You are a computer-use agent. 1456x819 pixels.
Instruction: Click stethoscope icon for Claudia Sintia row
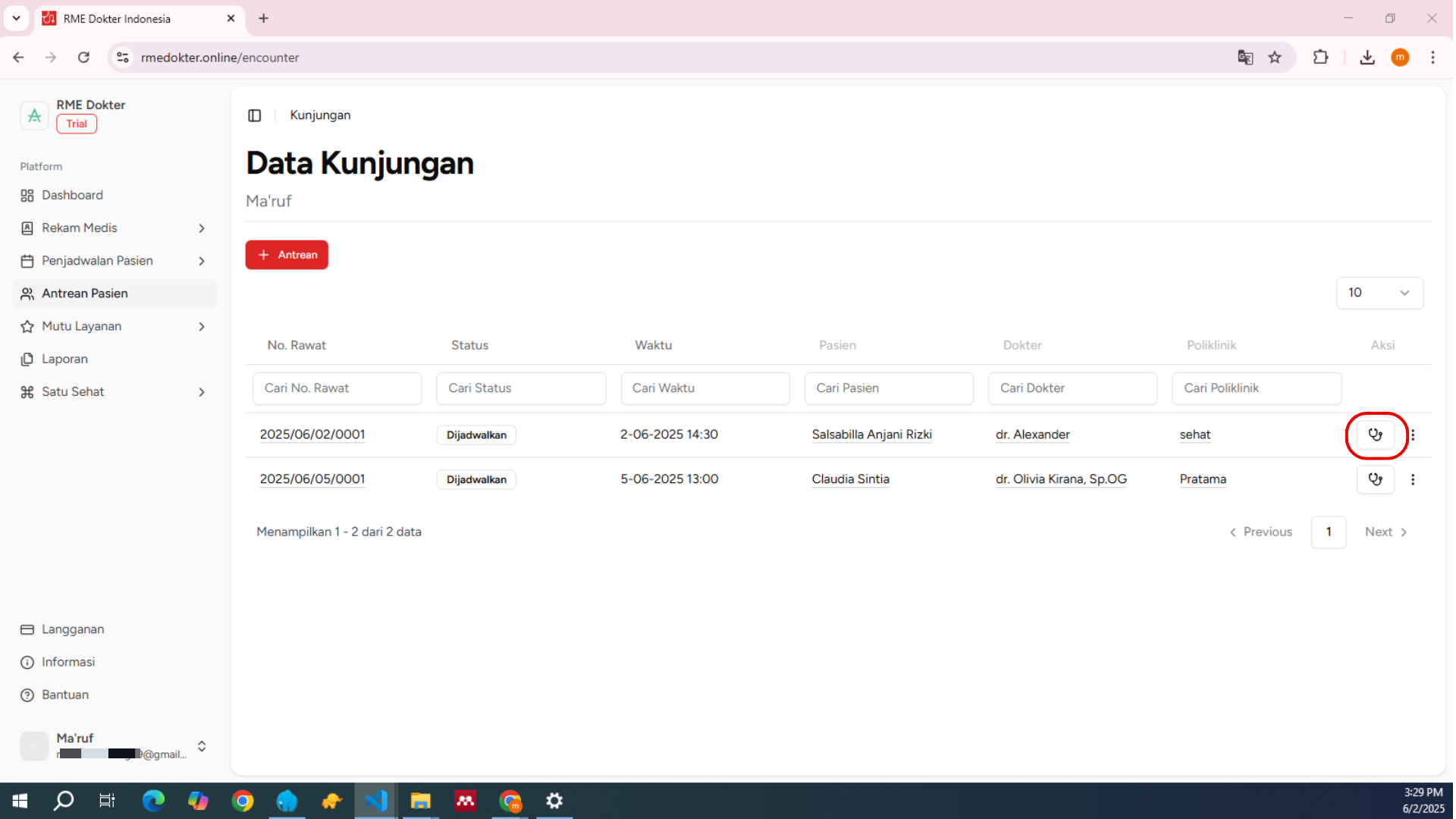(x=1375, y=479)
